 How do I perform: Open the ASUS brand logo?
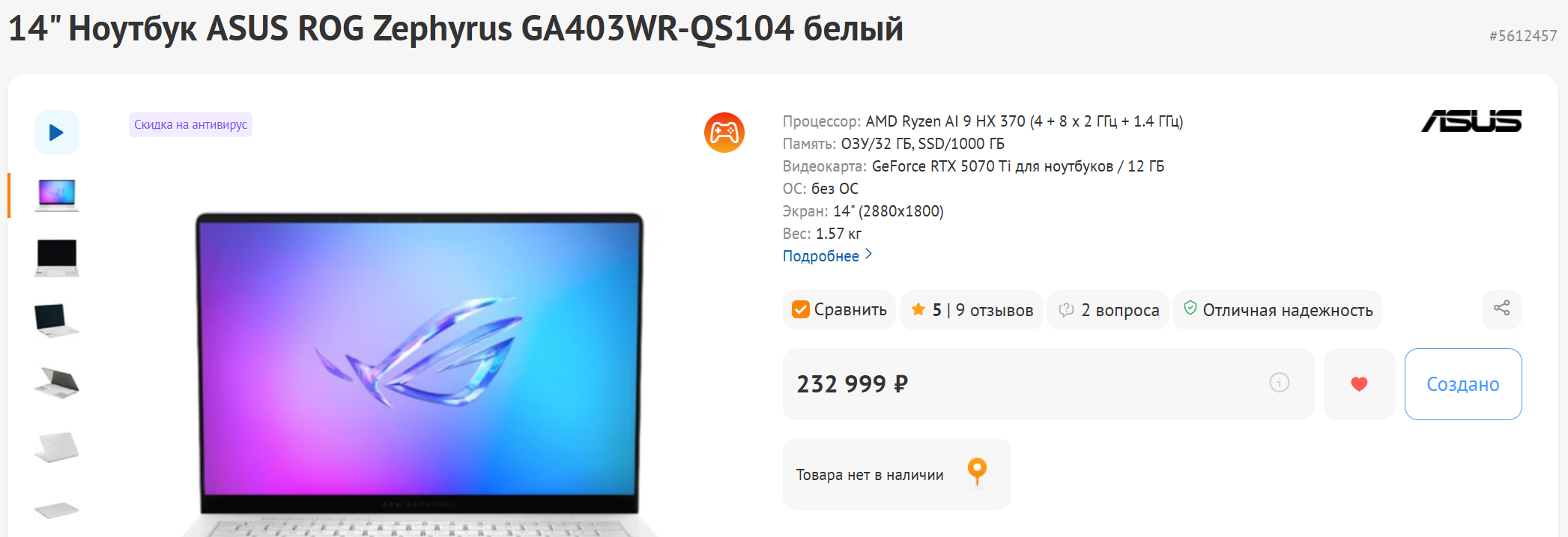(x=1471, y=121)
